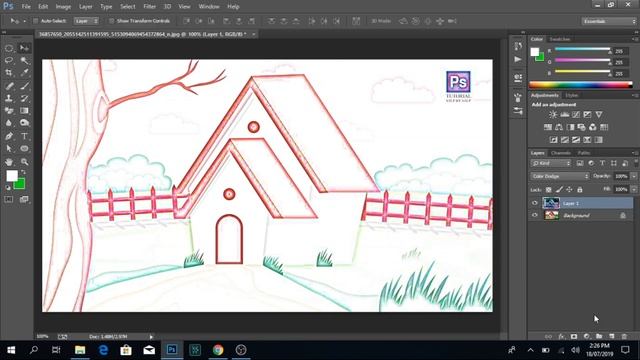Swap foreground and background colors
This screenshot has height=360, width=640.
23,172
